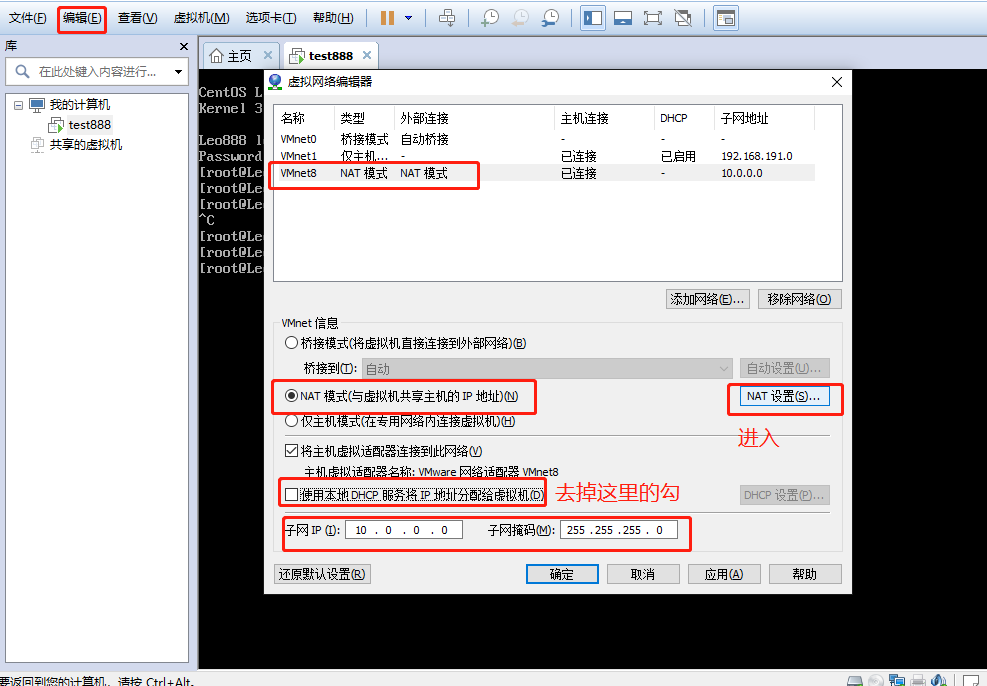Screen dimensions: 987x686
Task: Open the 虚拟机(M) menu
Action: (x=201, y=18)
